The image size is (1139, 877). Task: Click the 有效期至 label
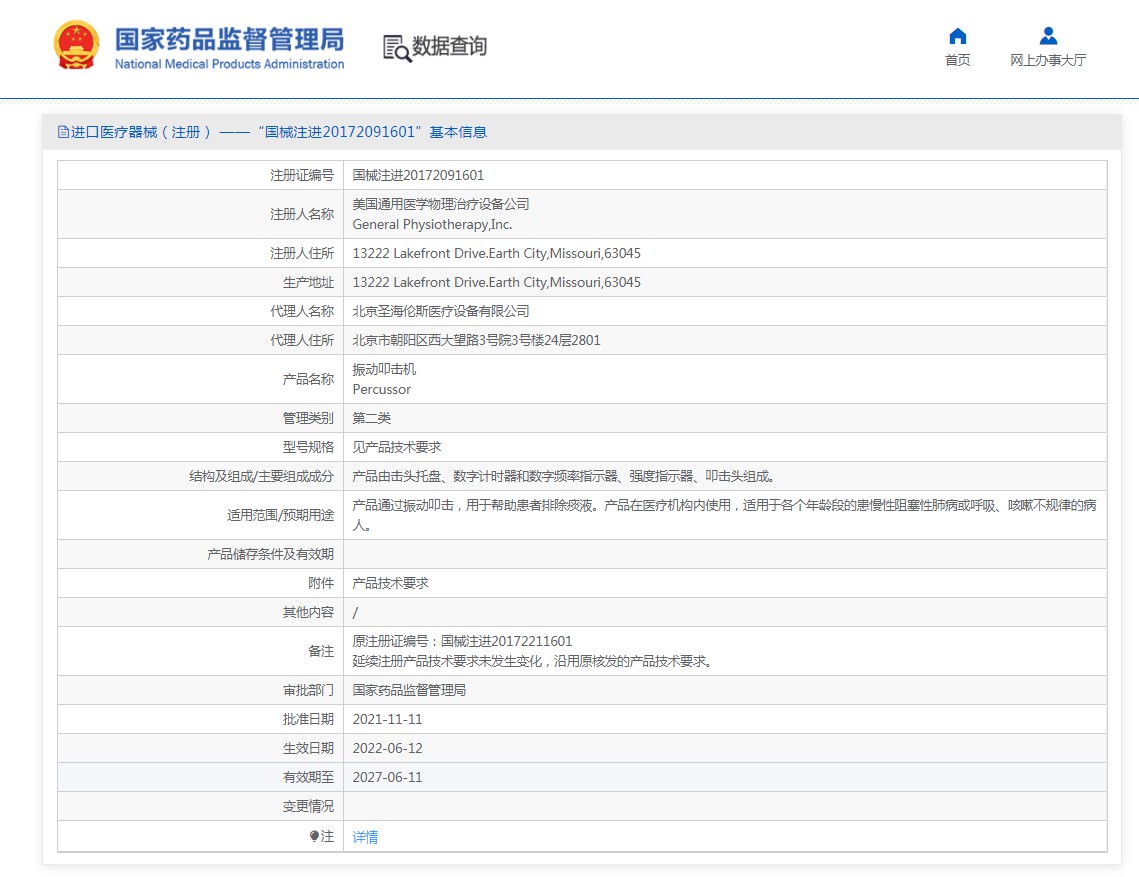[x=308, y=777]
